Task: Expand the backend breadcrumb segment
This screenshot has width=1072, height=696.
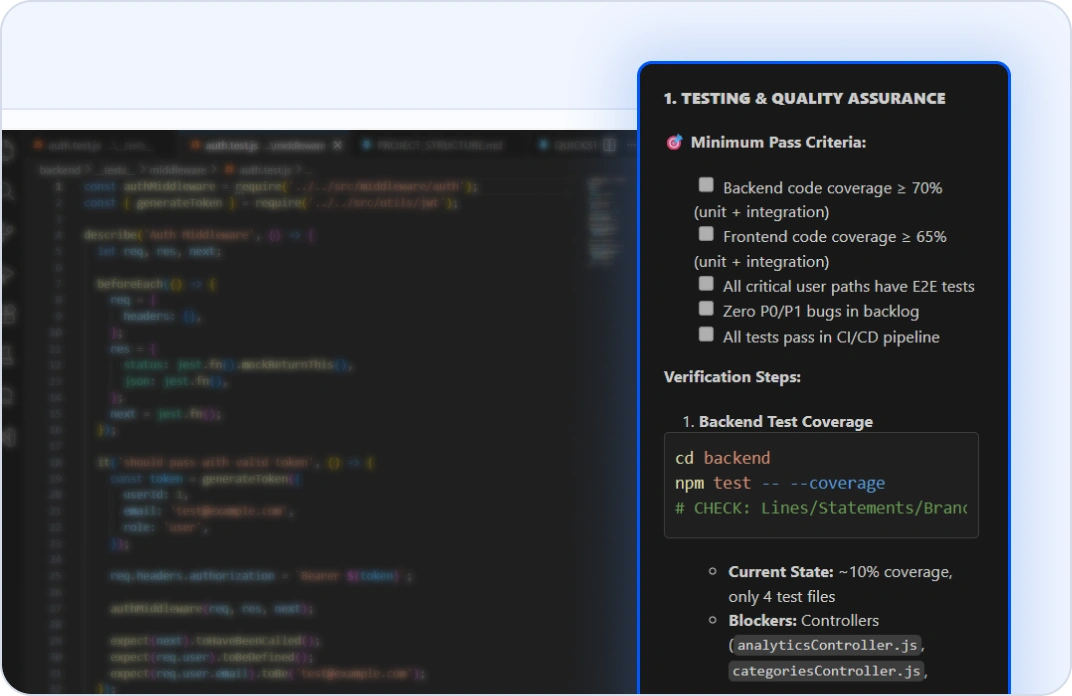Action: (x=60, y=170)
